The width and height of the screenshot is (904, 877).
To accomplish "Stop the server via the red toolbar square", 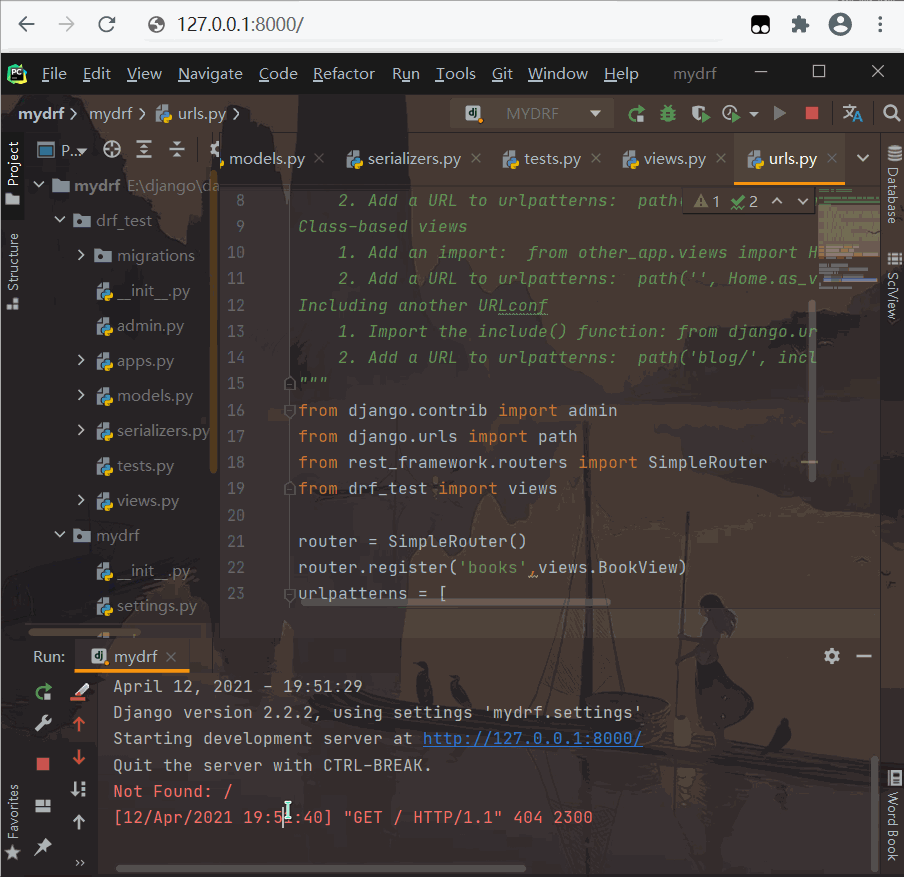I will (812, 114).
